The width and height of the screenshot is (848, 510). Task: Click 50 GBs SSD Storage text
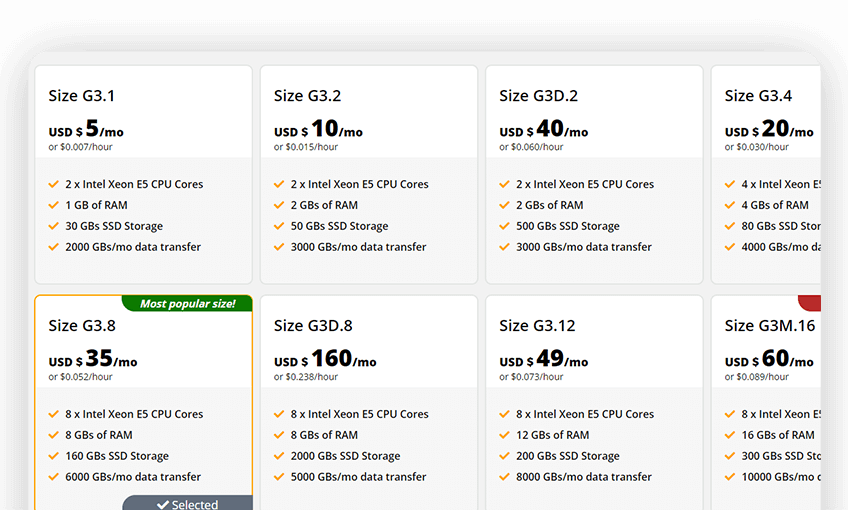coord(340,226)
